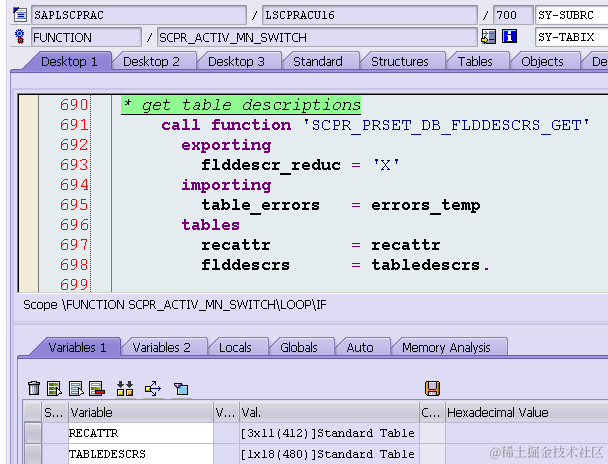Click flddescr_reduc parameter in code
This screenshot has height=464, width=608.
coord(271,165)
